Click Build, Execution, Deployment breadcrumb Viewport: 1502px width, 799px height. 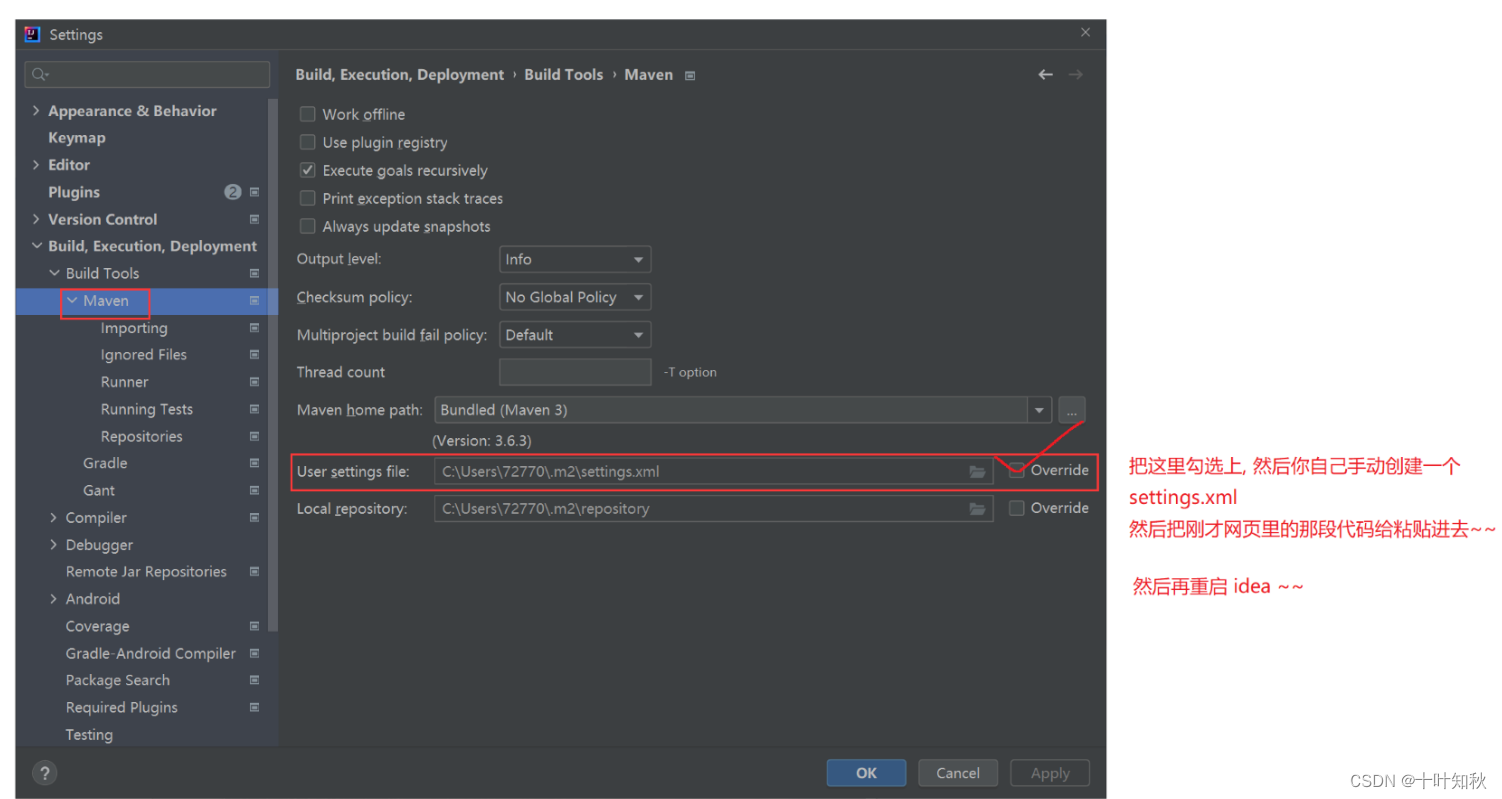[x=400, y=75]
